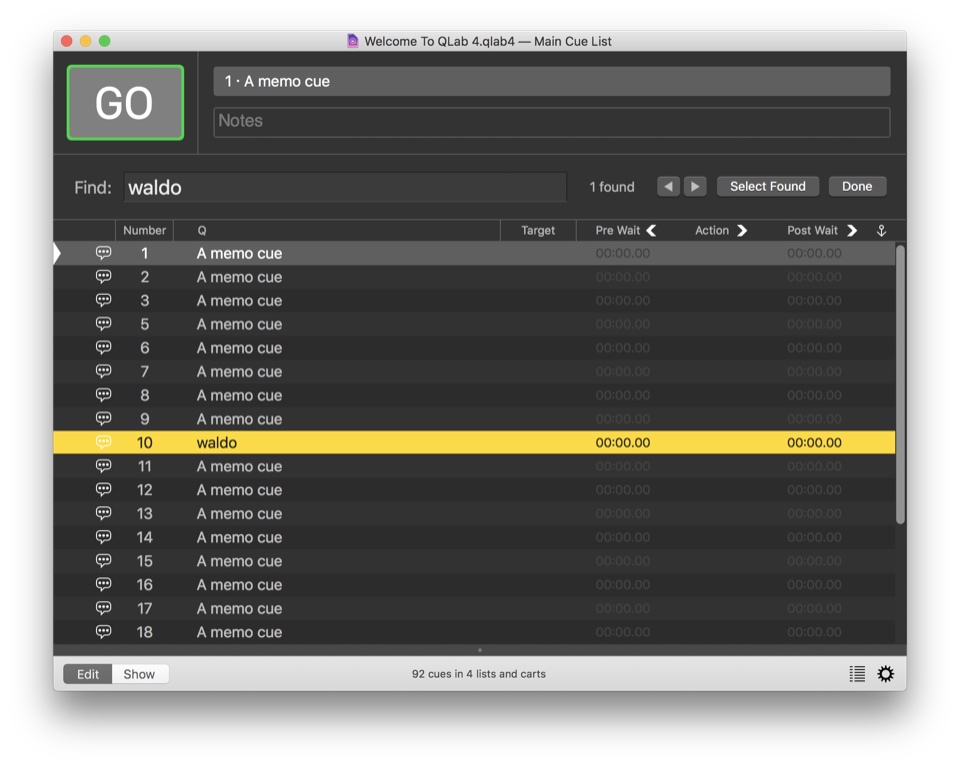Switch to Edit mode
Viewport: 960px width, 767px height.
point(88,674)
